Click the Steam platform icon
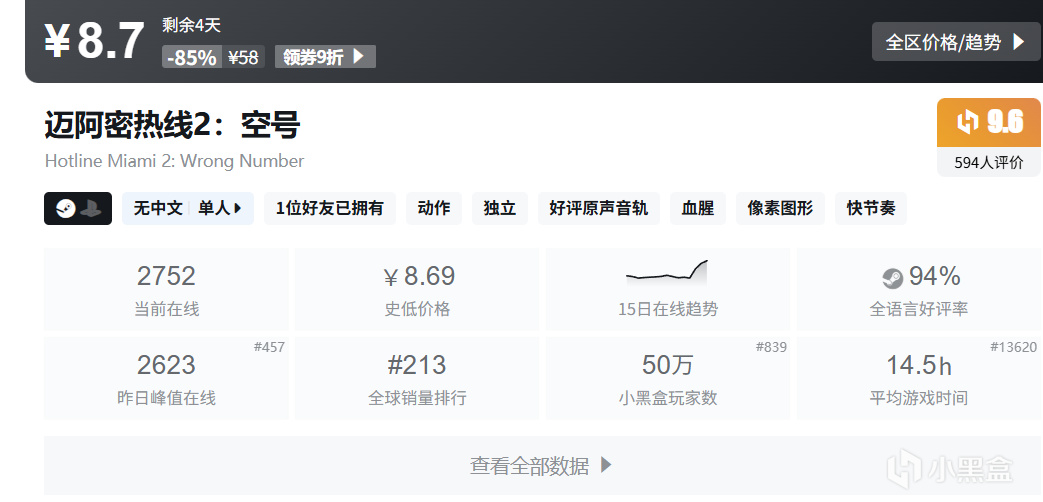This screenshot has width=1043, height=502. (66, 209)
